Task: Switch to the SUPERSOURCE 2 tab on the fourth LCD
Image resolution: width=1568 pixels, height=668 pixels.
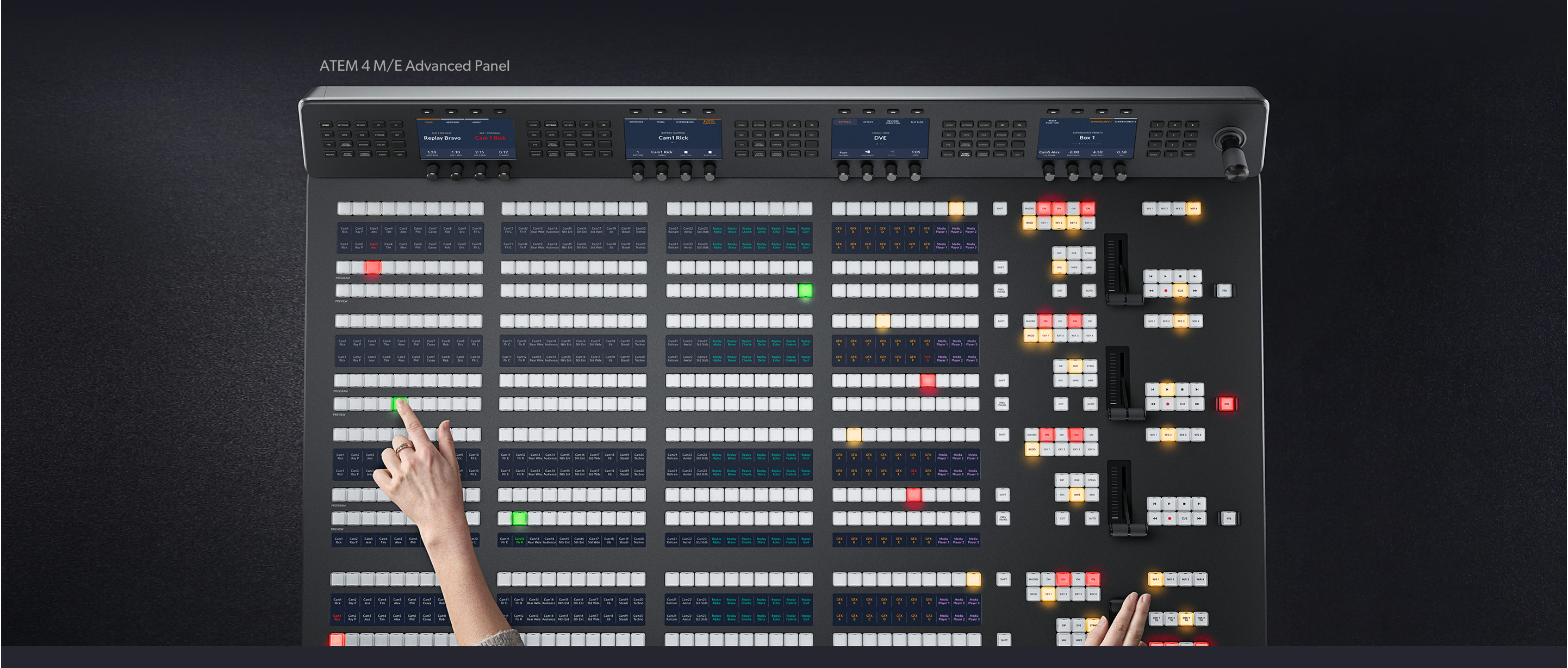Action: click(x=1125, y=122)
